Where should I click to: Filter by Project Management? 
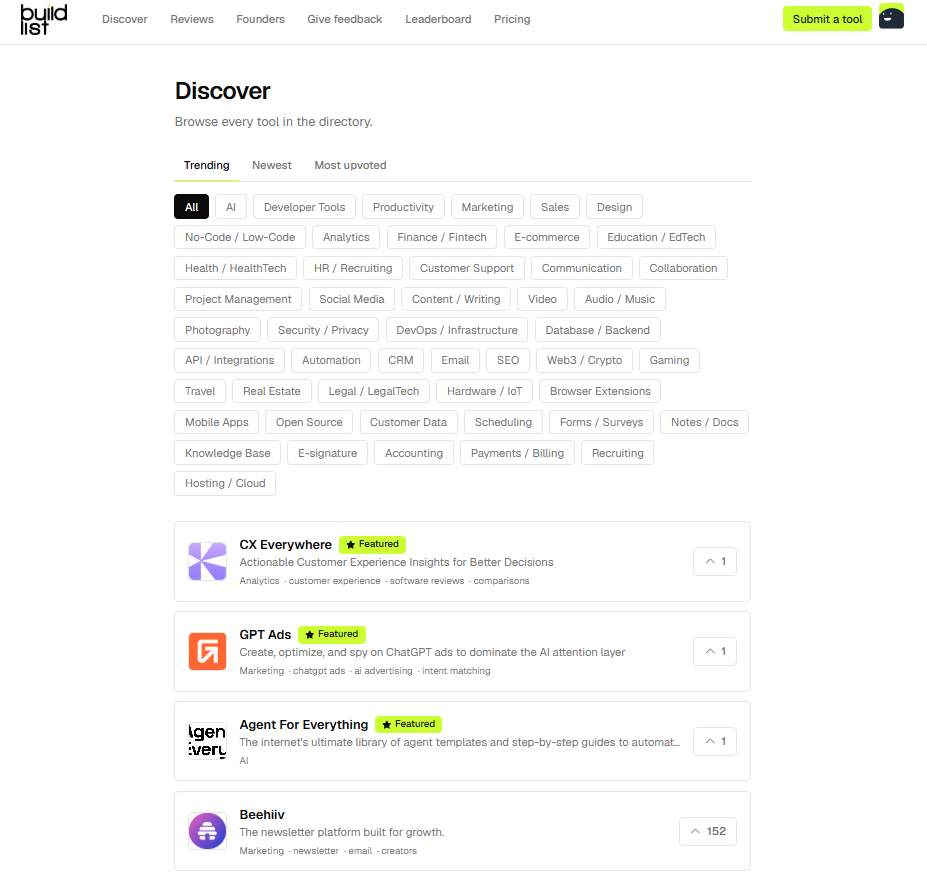(x=238, y=299)
